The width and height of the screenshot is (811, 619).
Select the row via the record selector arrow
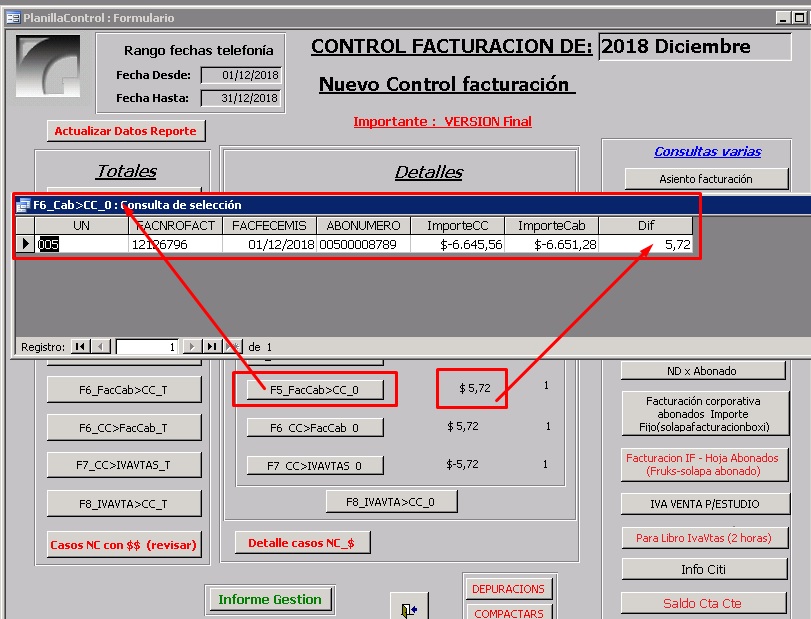coord(24,242)
